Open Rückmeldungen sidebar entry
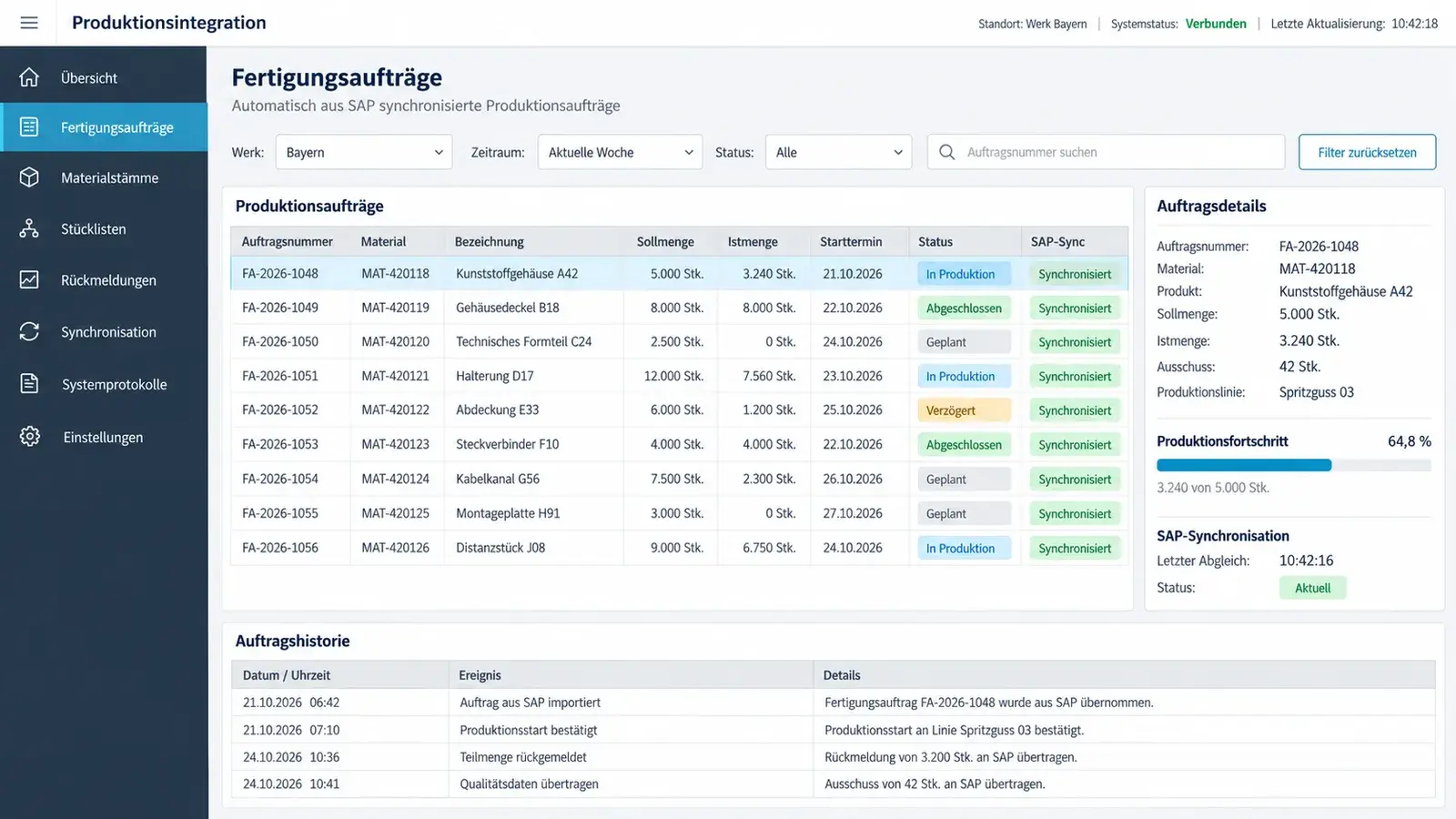The height and width of the screenshot is (819, 1456). [104, 280]
